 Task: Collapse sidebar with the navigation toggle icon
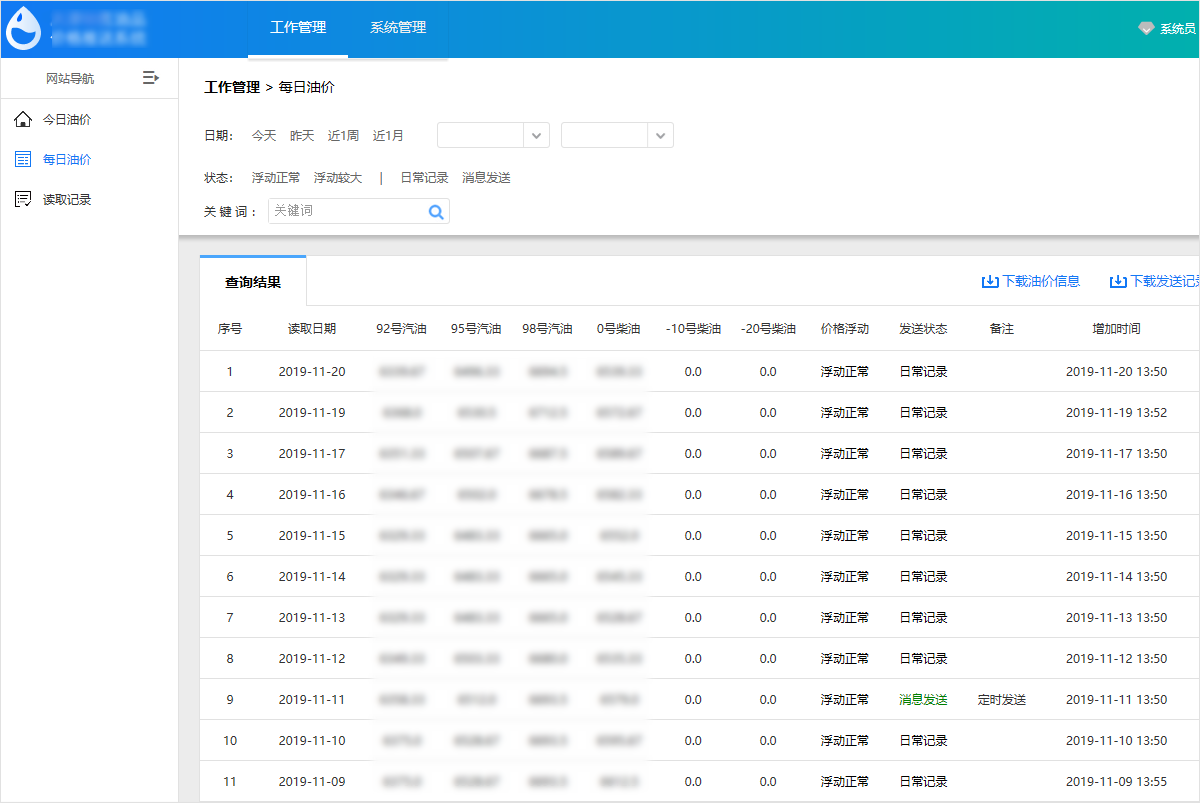click(151, 77)
